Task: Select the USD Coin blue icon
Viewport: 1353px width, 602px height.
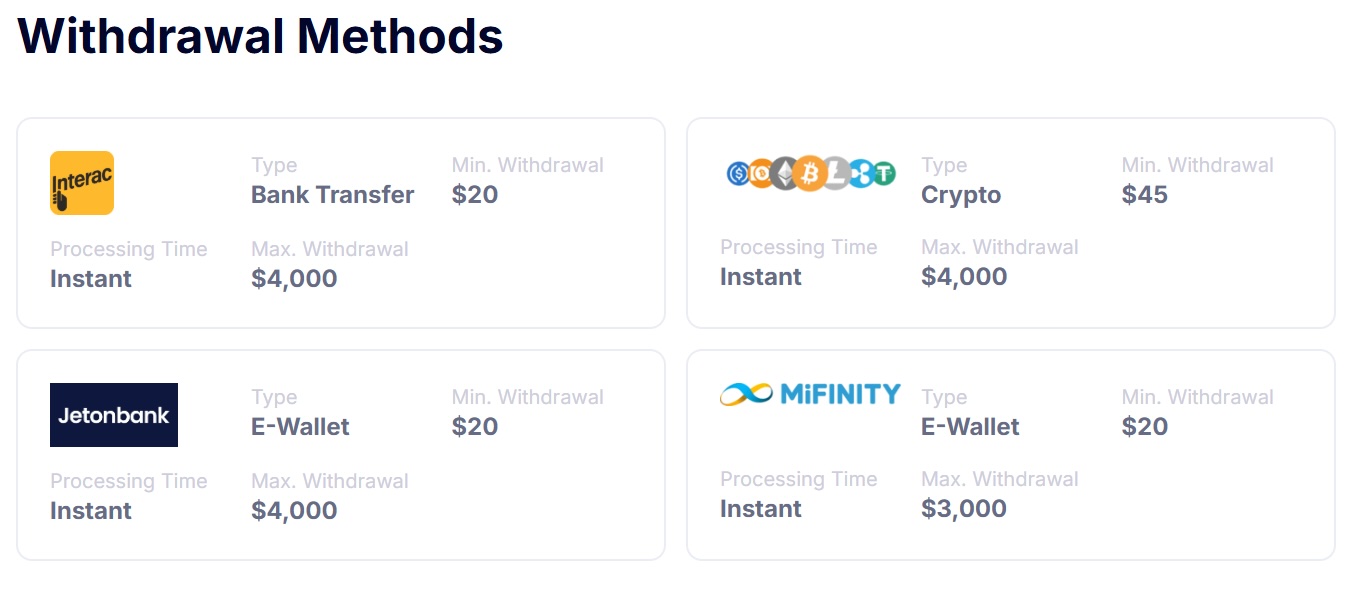Action: tap(738, 173)
